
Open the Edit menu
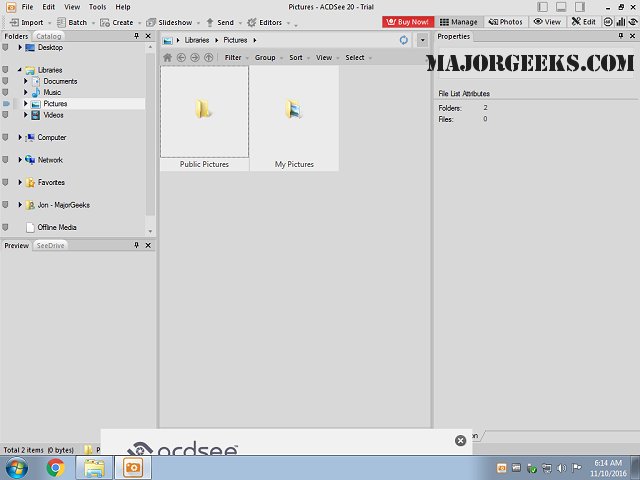pyautogui.click(x=49, y=7)
